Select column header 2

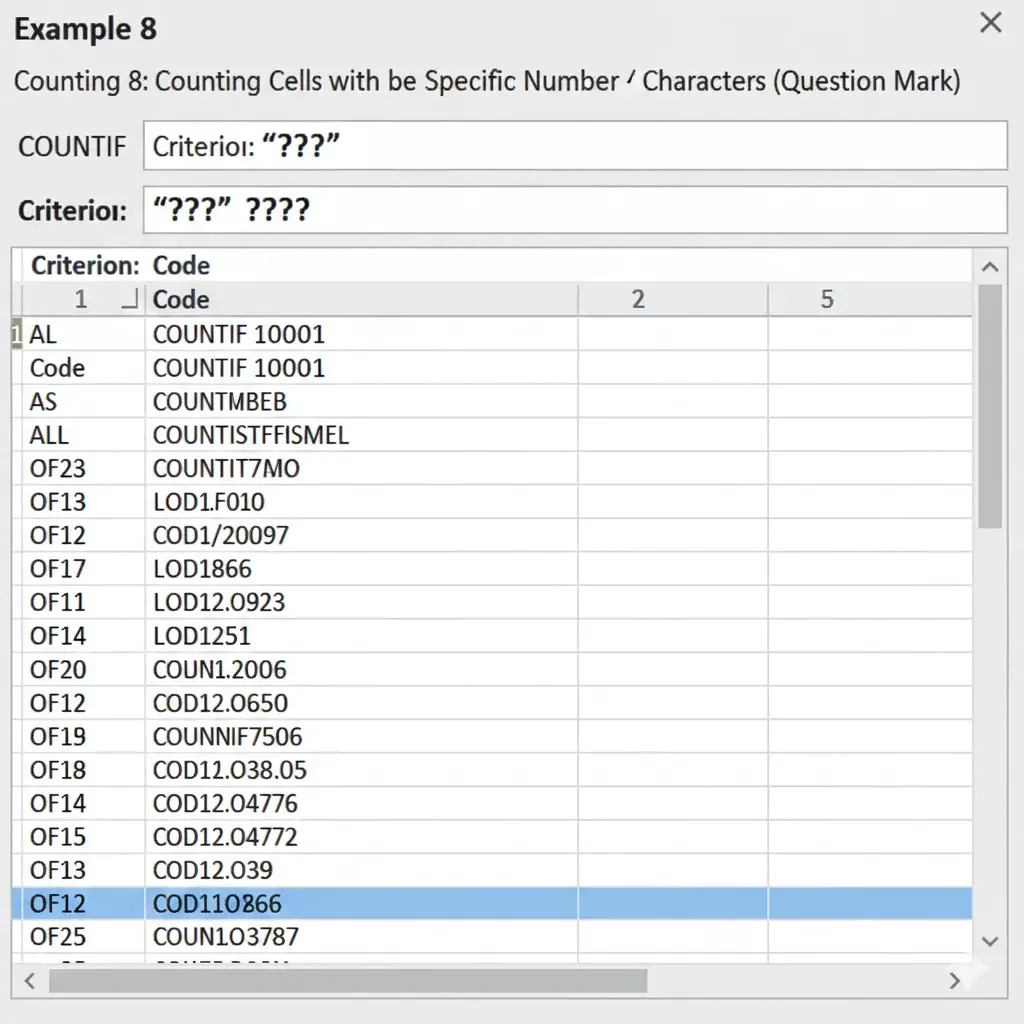click(638, 299)
